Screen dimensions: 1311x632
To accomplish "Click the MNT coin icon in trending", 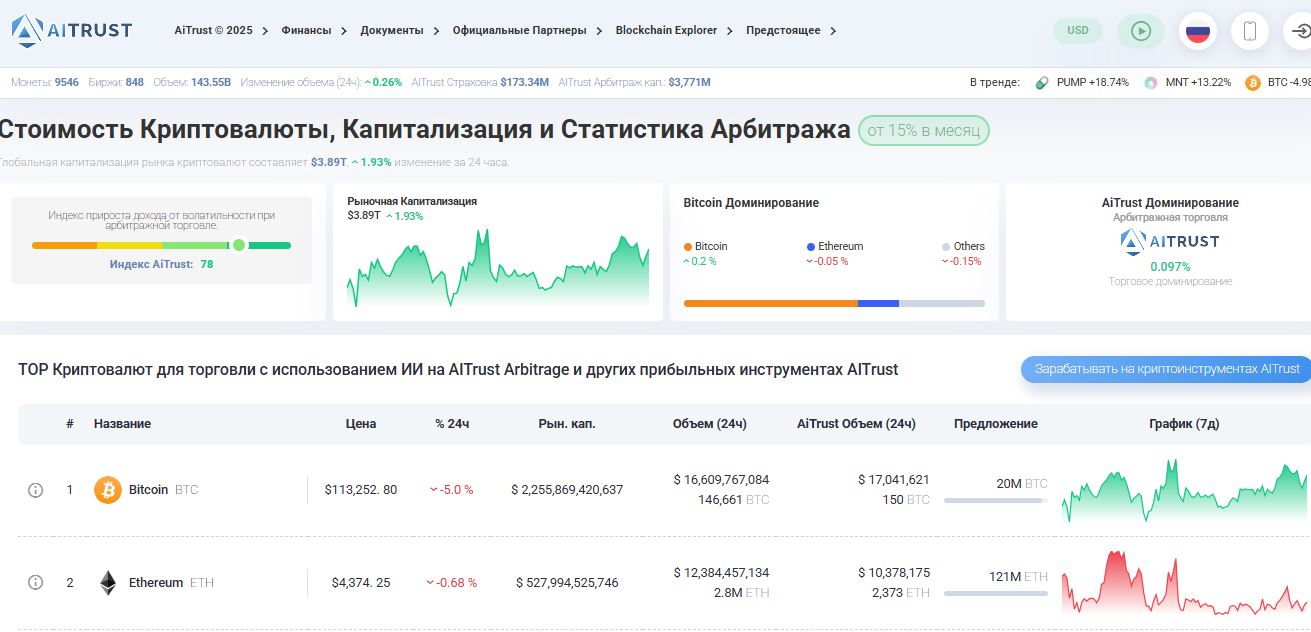I will [1151, 83].
